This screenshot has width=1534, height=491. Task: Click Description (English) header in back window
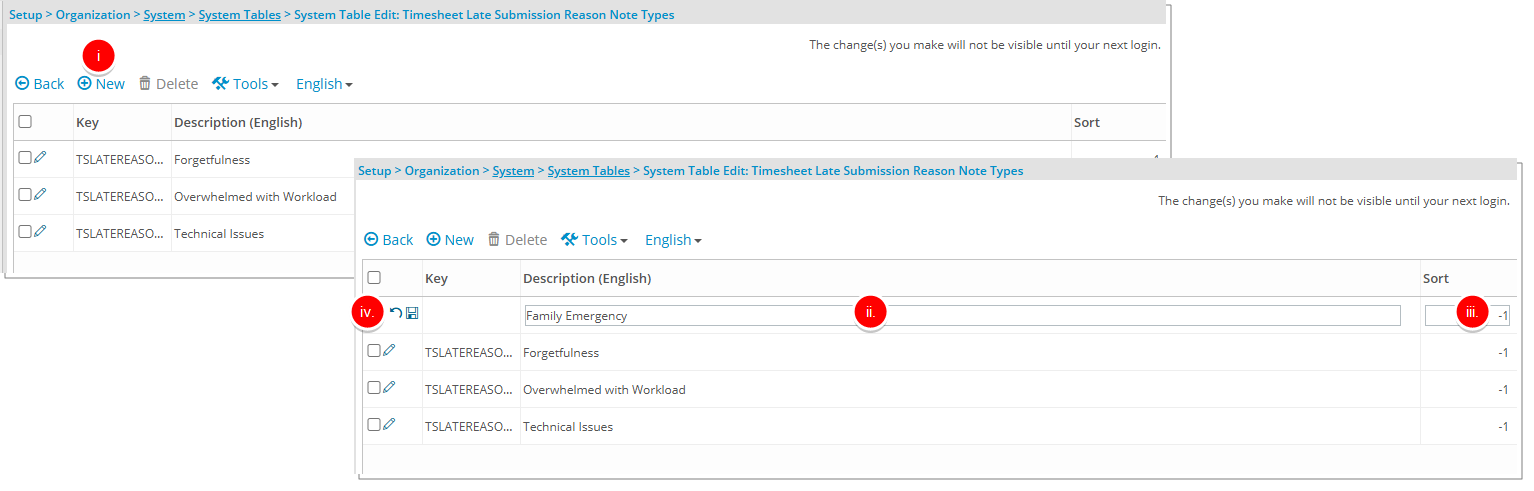238,122
